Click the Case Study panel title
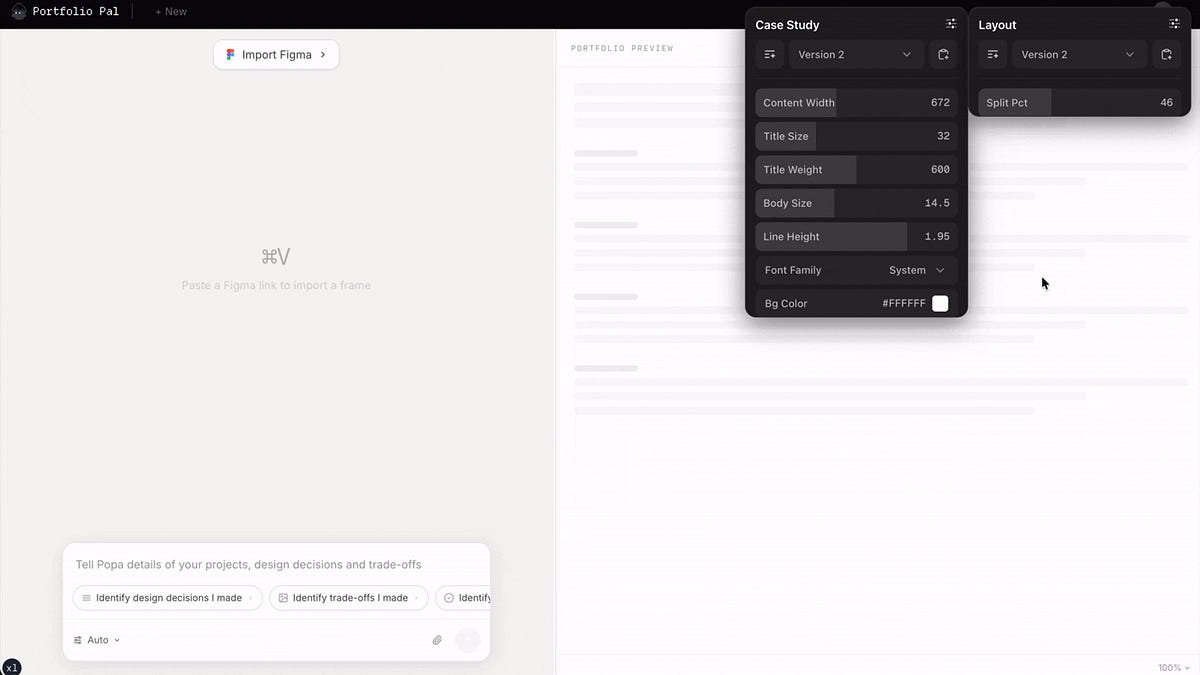Screen dimensions: 1200x675 click(x=787, y=25)
